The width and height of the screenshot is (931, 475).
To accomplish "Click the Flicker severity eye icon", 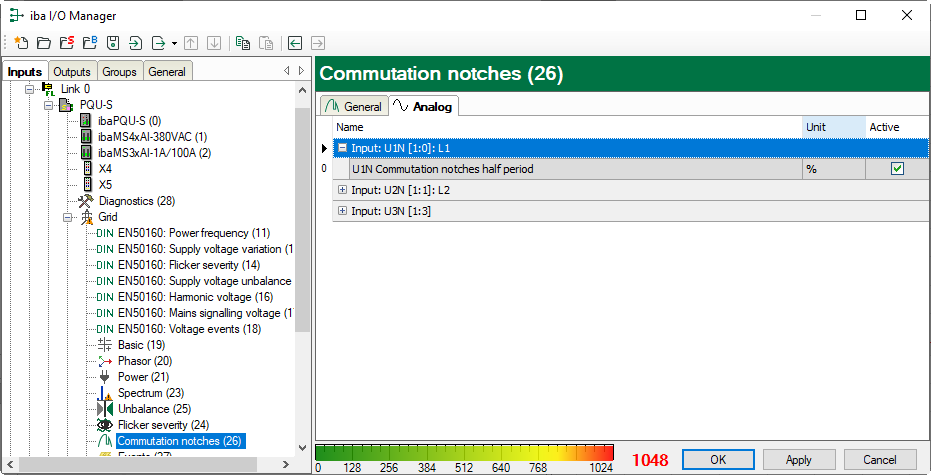I will [x=105, y=425].
